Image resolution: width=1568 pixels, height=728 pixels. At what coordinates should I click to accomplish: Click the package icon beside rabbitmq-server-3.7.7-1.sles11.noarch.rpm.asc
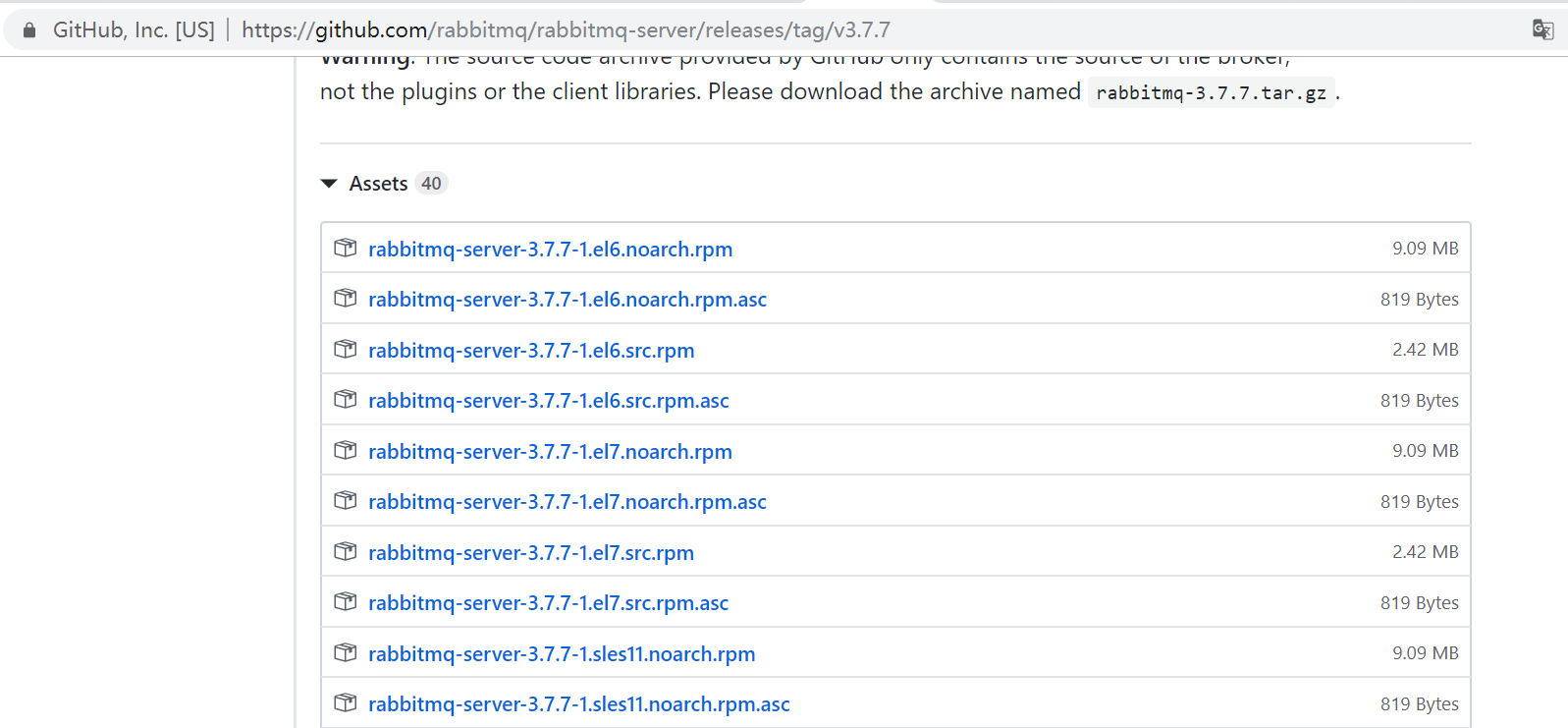[x=345, y=702]
